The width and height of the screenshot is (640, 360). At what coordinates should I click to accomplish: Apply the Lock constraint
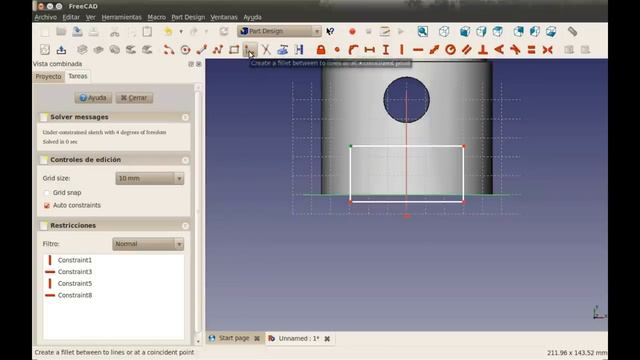[321, 50]
